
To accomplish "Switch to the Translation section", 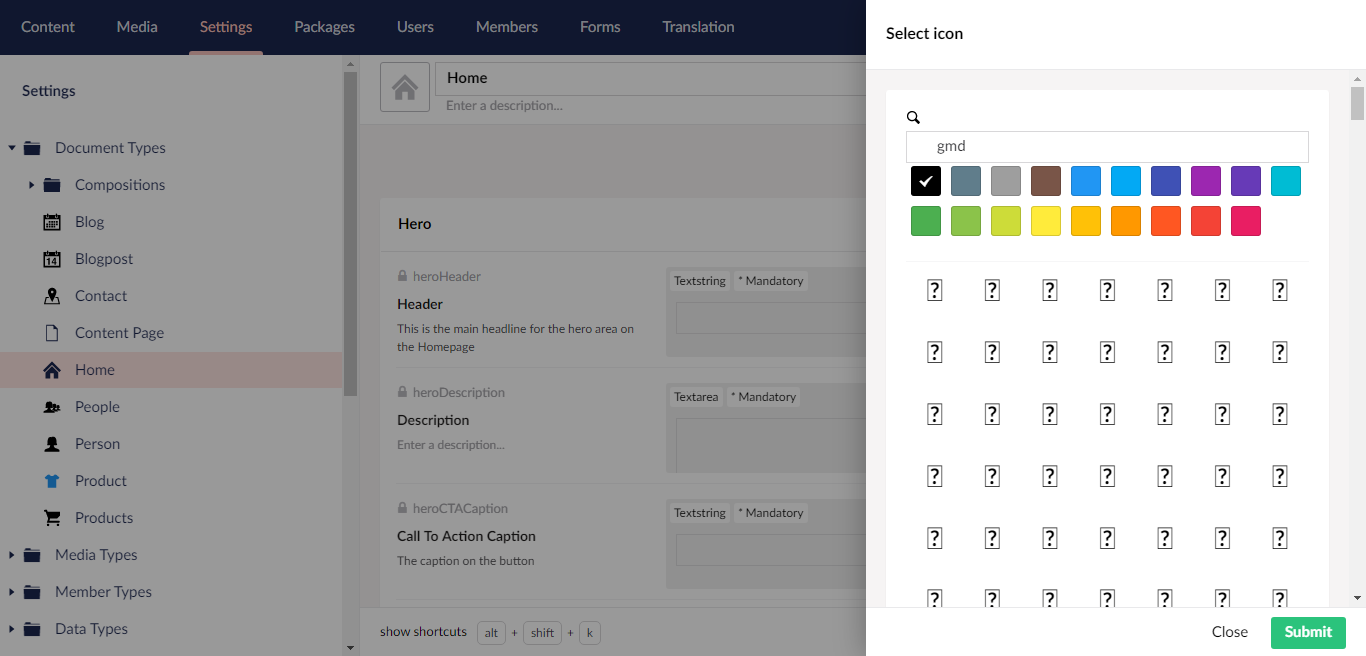I will click(698, 27).
